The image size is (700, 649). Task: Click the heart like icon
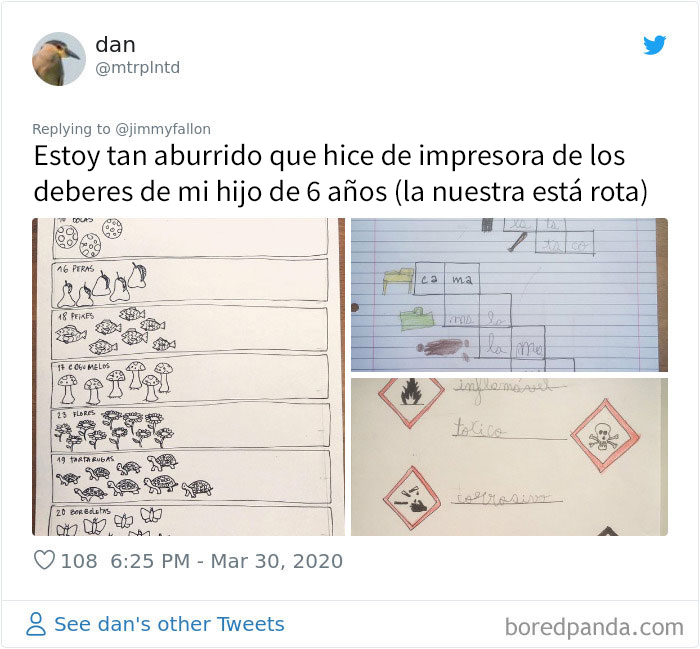tap(44, 560)
